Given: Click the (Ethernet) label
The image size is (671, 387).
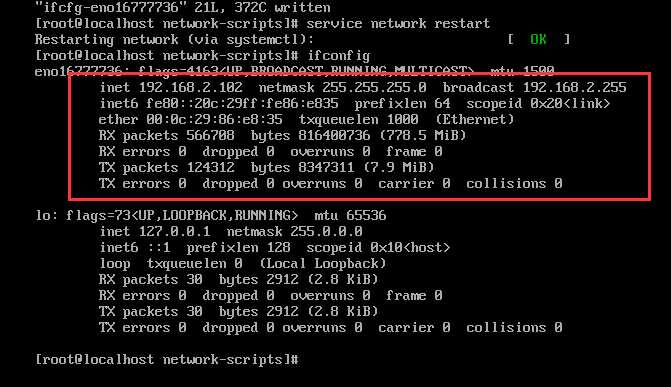Looking at the screenshot, I should click(x=475, y=119).
